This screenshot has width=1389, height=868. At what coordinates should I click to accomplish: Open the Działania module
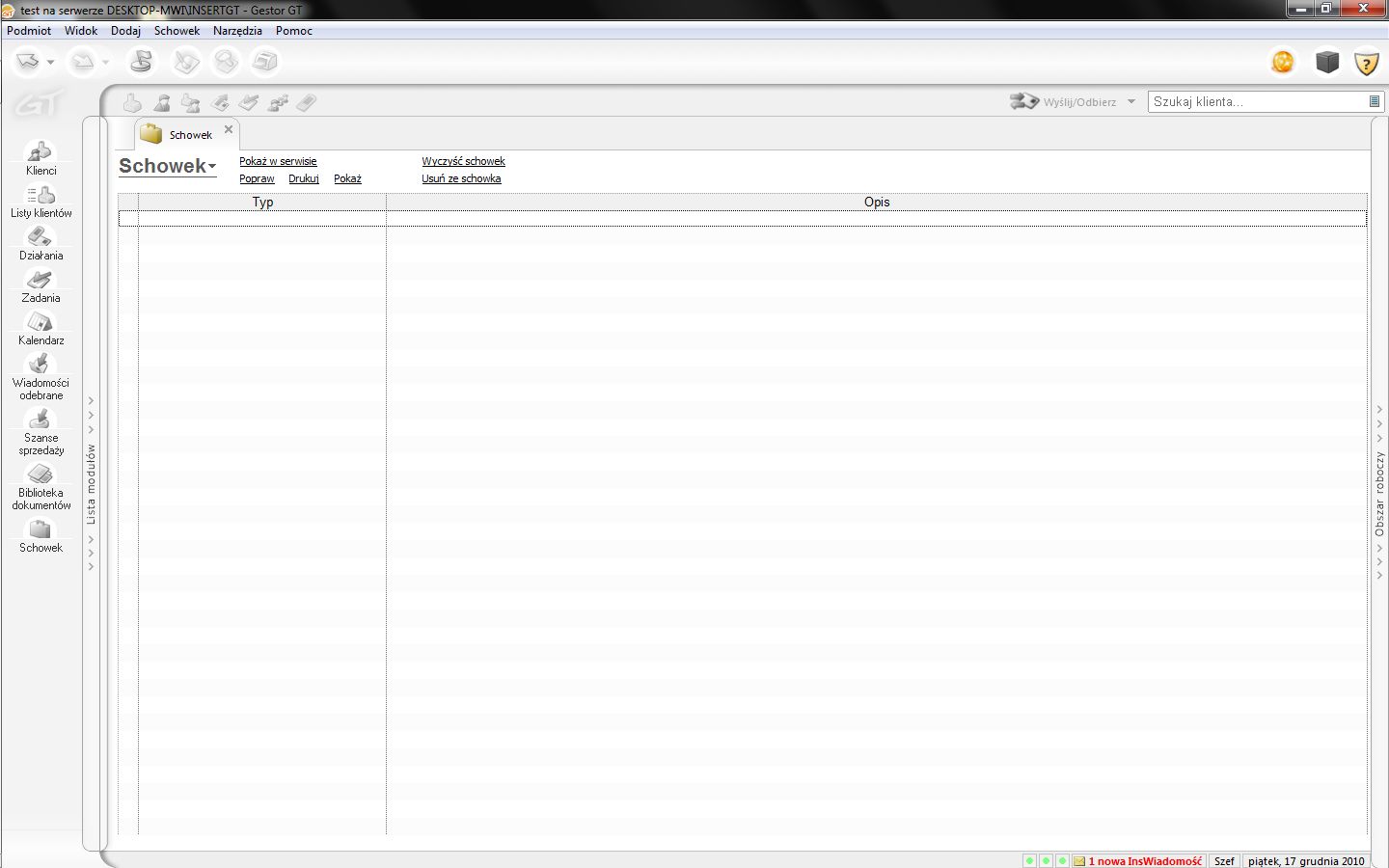coord(41,244)
